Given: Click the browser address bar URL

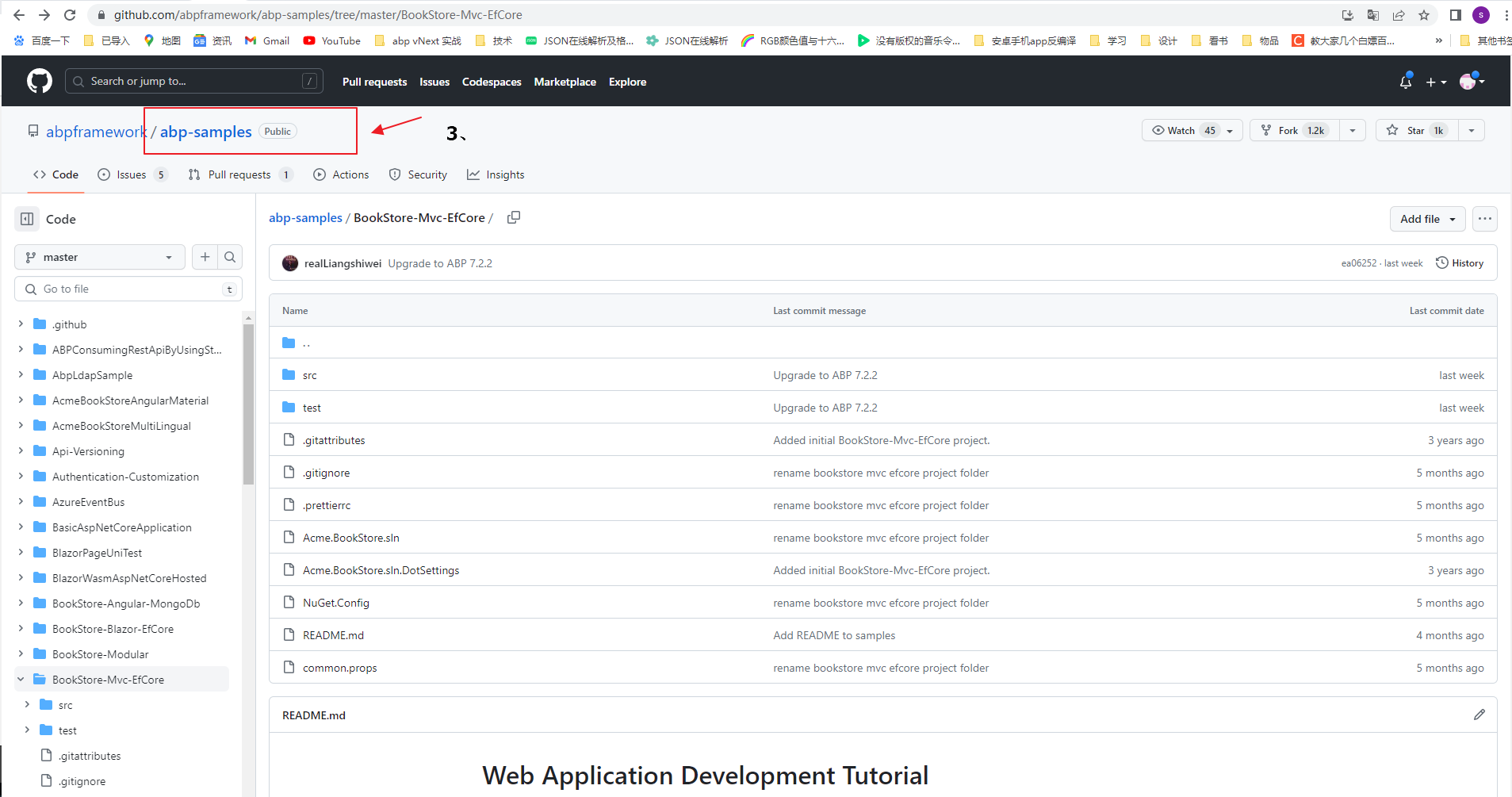Looking at the screenshot, I should [318, 15].
